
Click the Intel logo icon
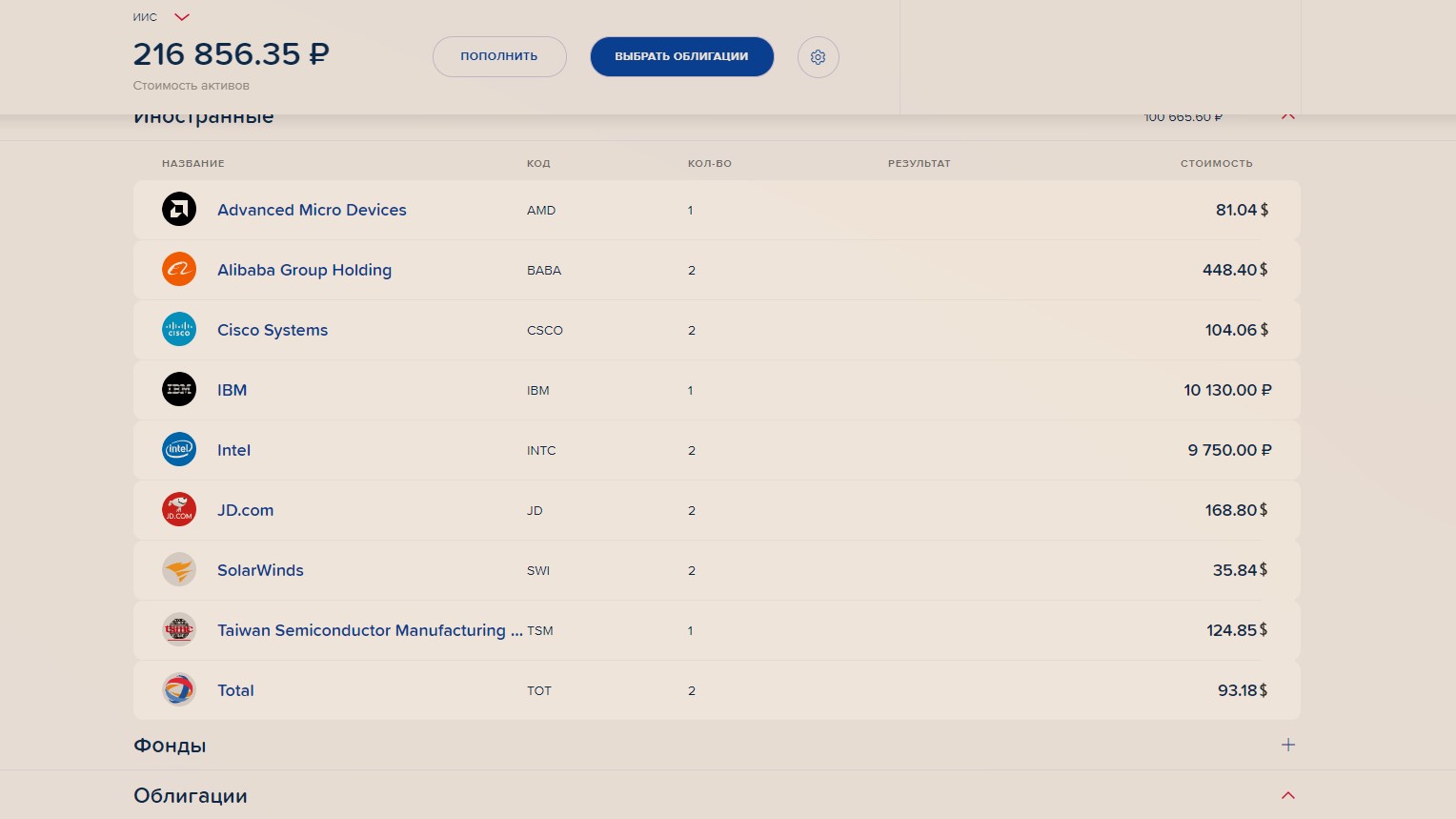(x=179, y=450)
